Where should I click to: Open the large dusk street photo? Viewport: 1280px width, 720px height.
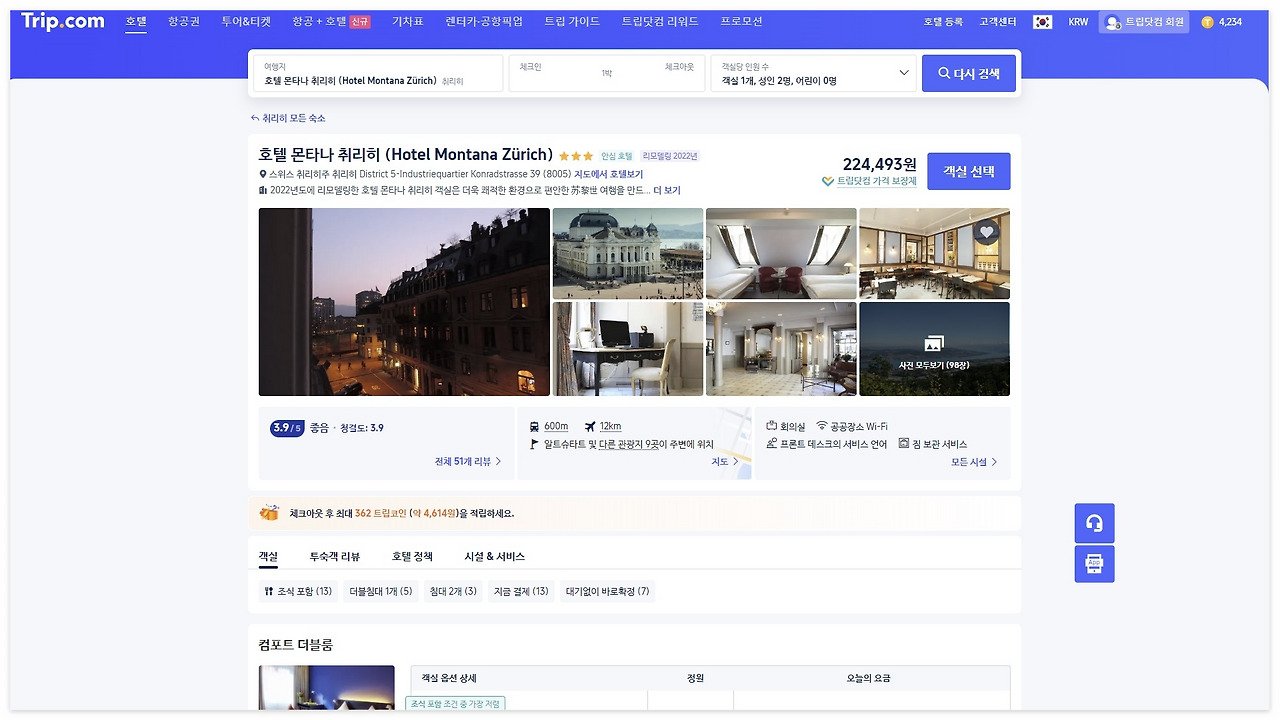(404, 302)
